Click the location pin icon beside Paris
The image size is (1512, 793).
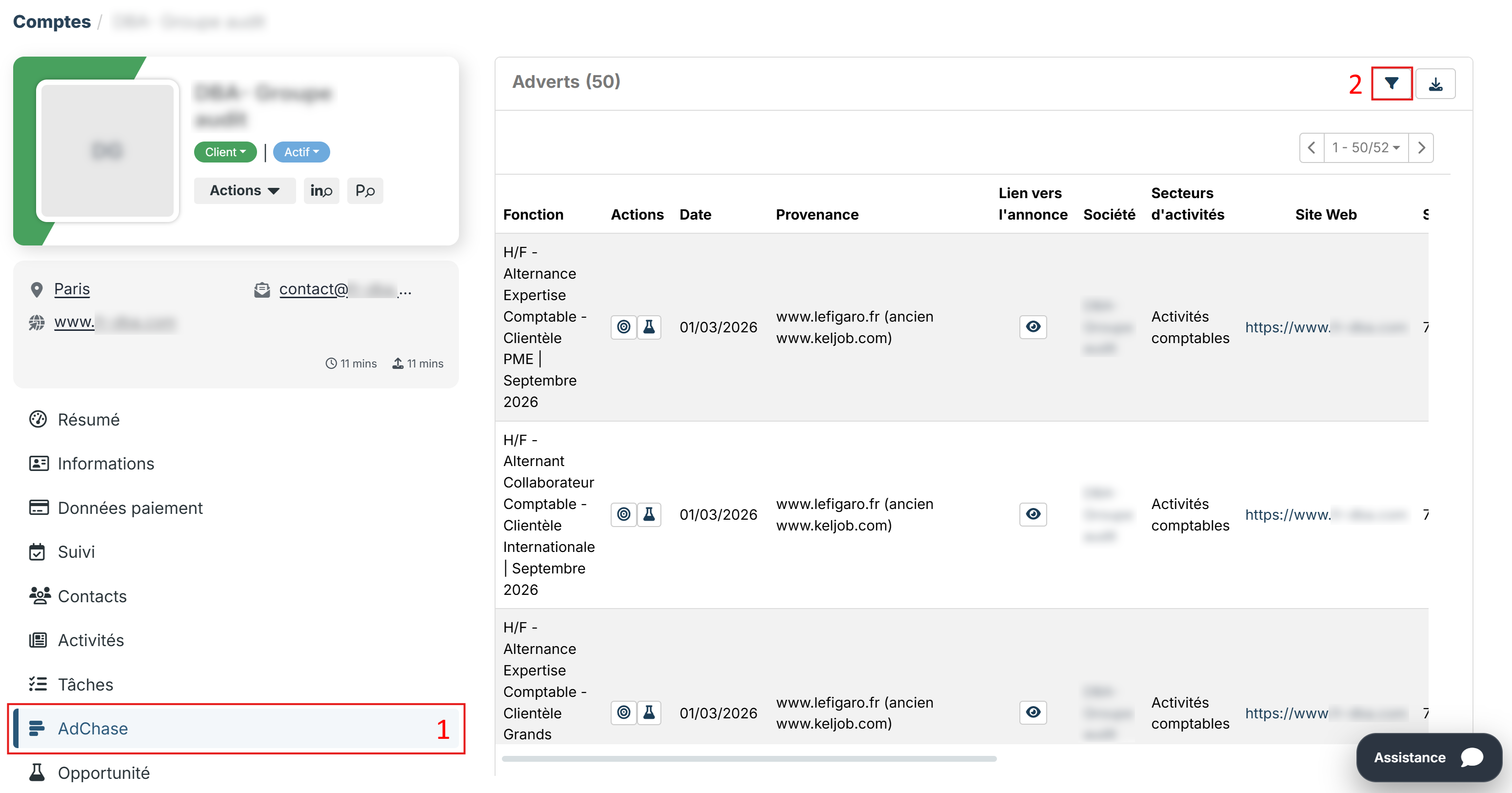37,289
